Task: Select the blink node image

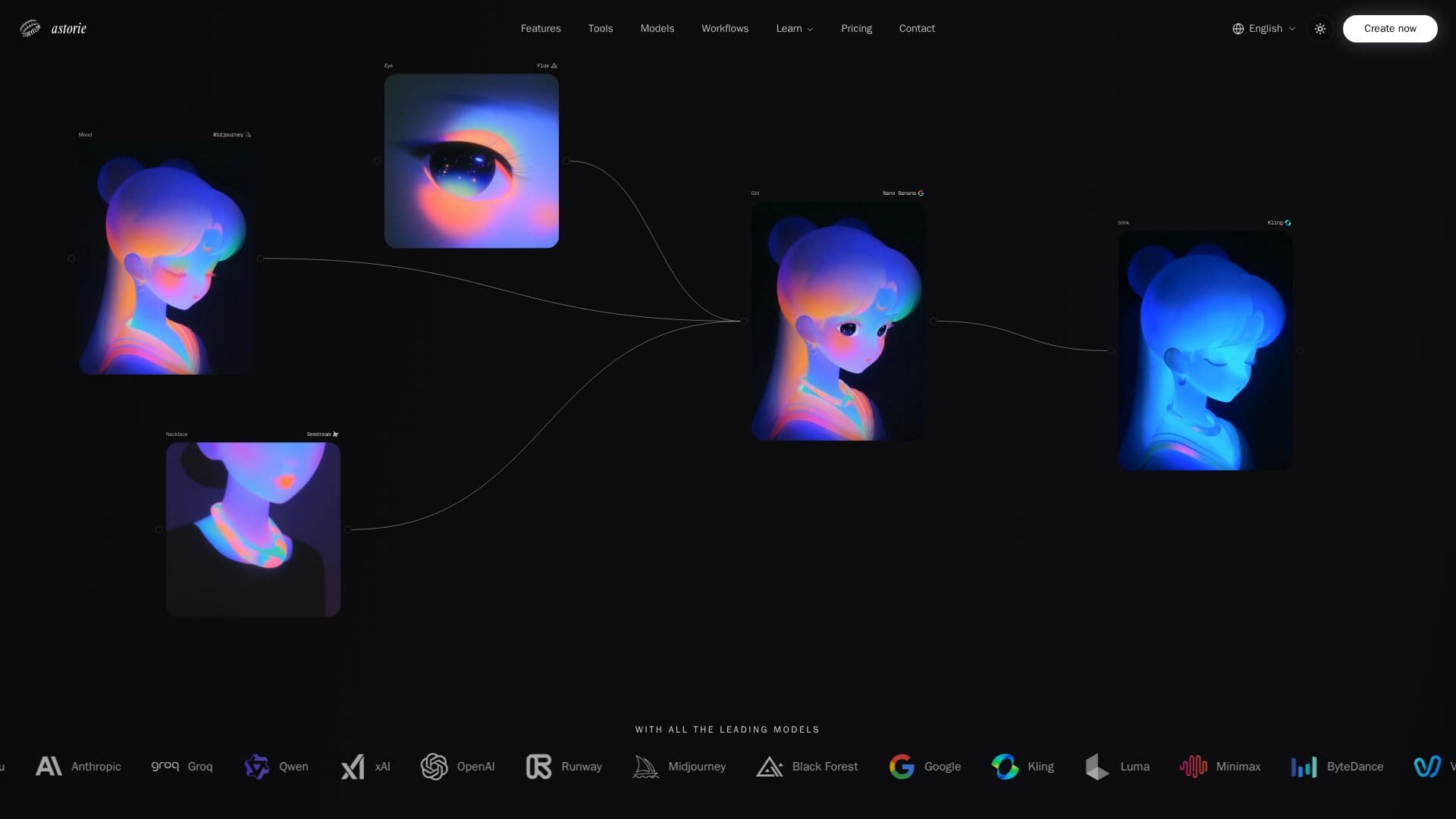Action: tap(1205, 350)
